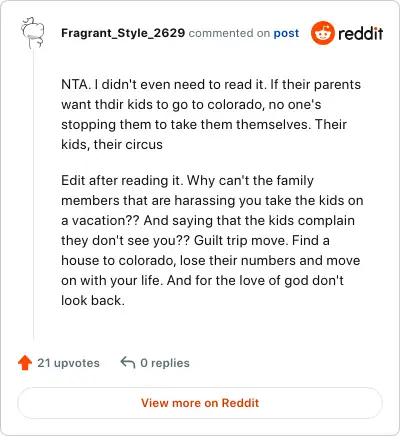400x436 pixels.
Task: Click the commenter's Snoo avatar icon
Action: [32, 33]
